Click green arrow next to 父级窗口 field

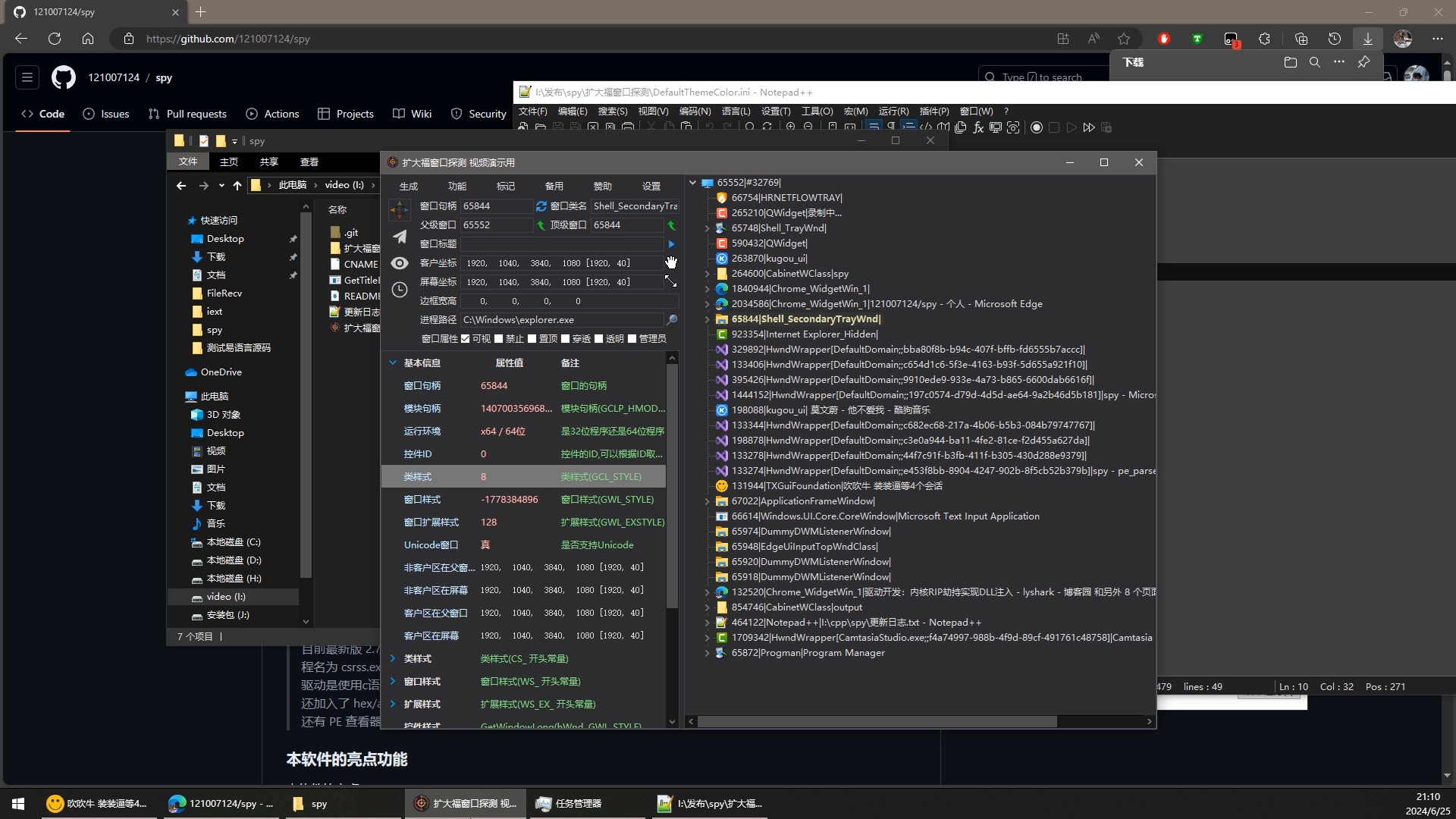[x=541, y=225]
